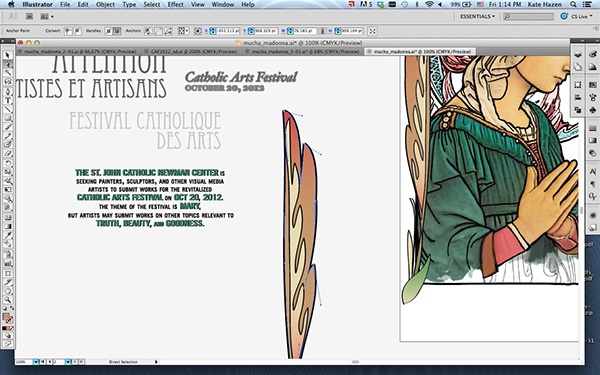Select the Rotate tool
The image size is (600, 375).
(8, 163)
